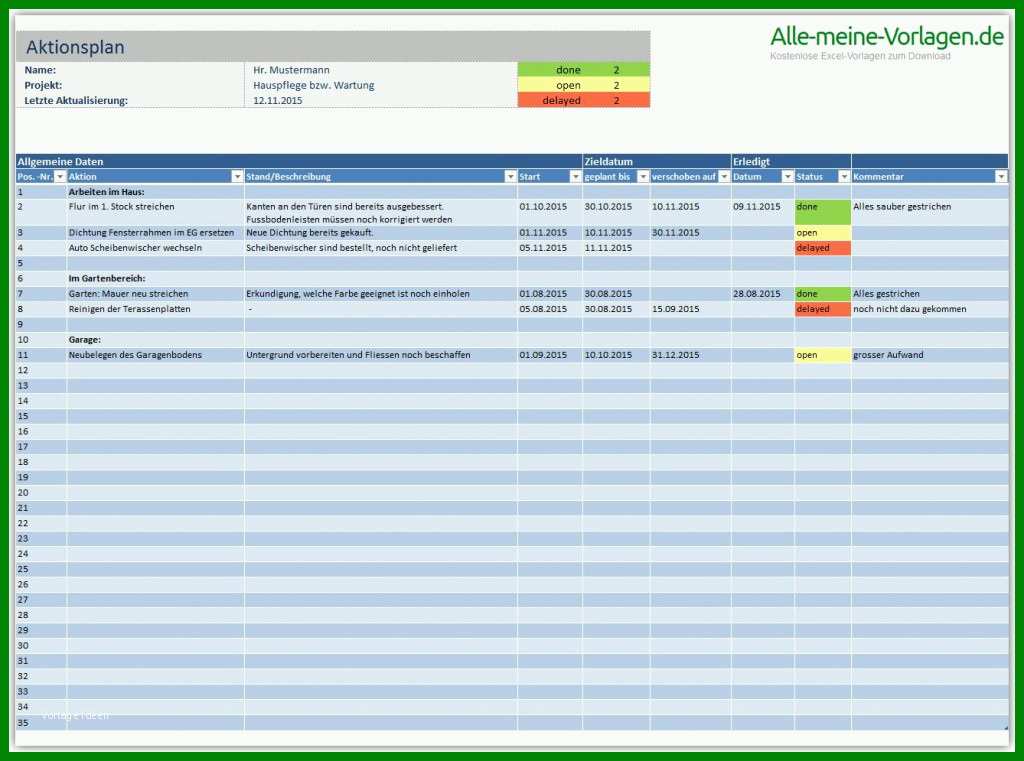Select the open status in row 11
The image size is (1024, 761).
[x=823, y=355]
